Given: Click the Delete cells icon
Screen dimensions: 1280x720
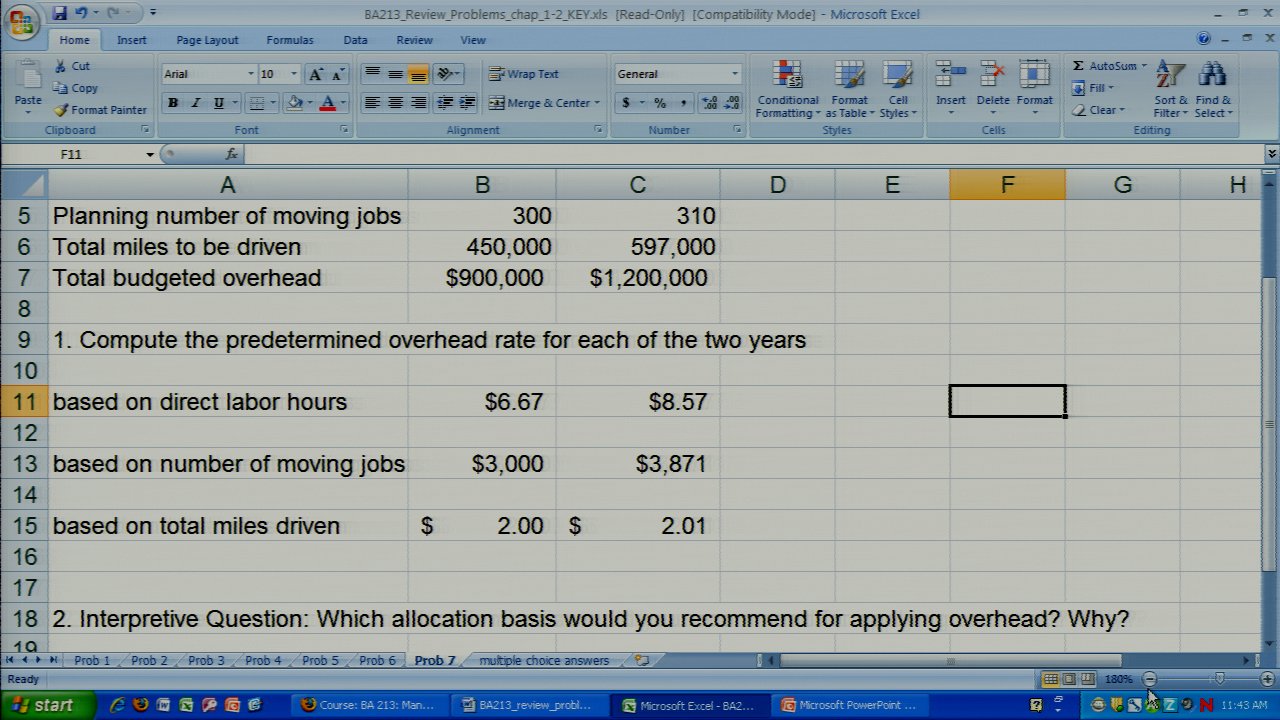Looking at the screenshot, I should (992, 90).
